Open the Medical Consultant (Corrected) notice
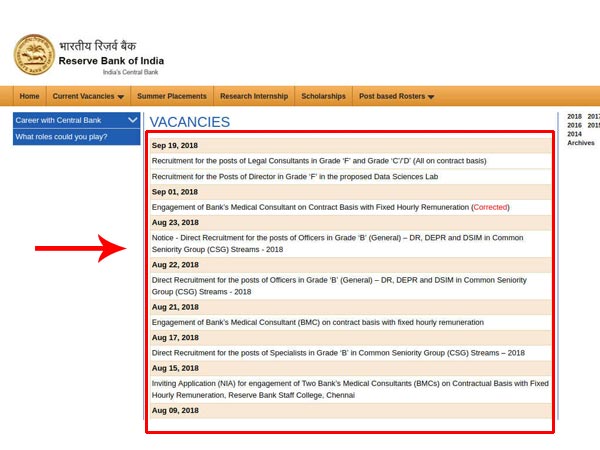Image resolution: width=600 pixels, height=450 pixels. click(330, 207)
